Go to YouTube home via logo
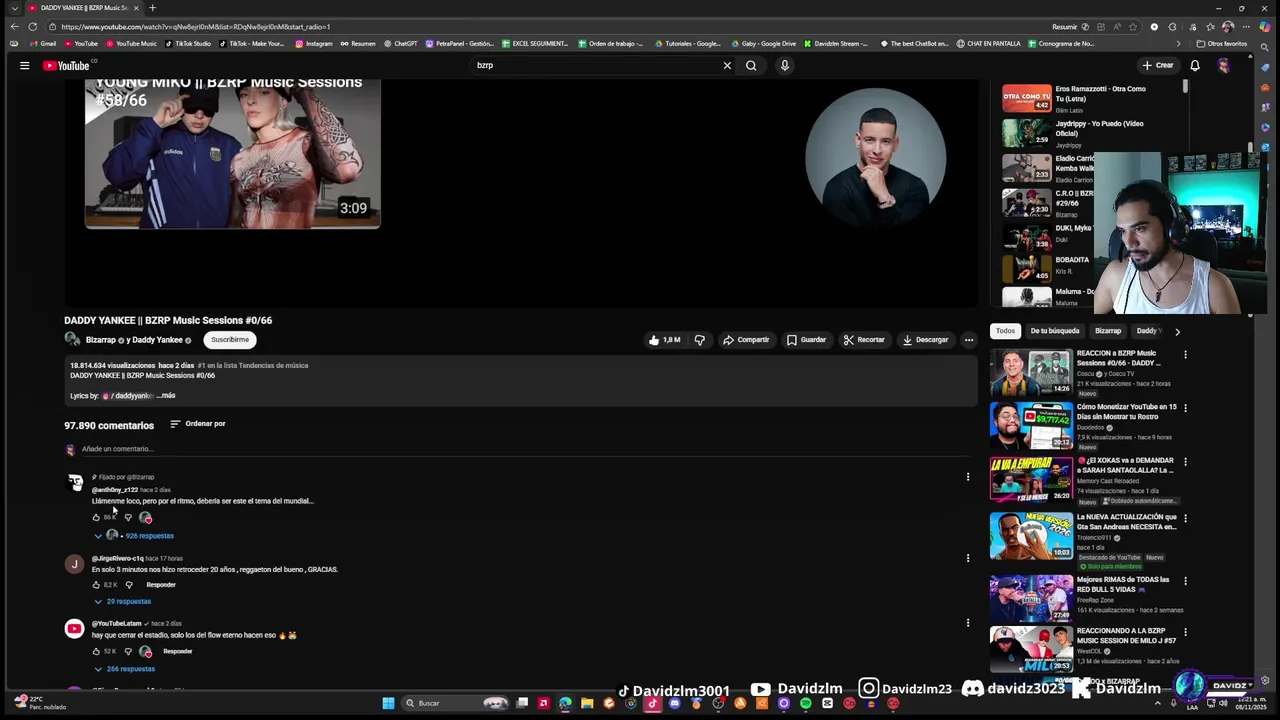The width and height of the screenshot is (1280, 720). (x=66, y=66)
